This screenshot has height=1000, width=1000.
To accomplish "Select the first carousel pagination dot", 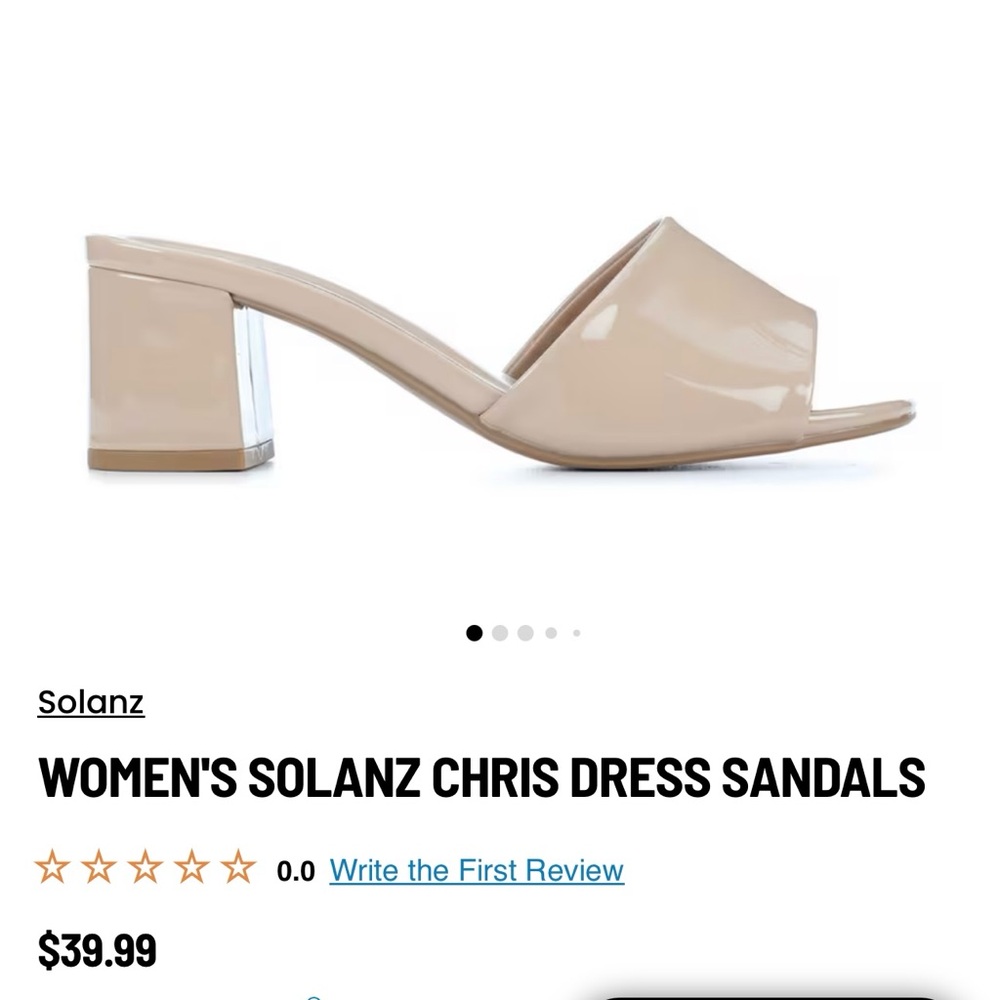I will (473, 632).
